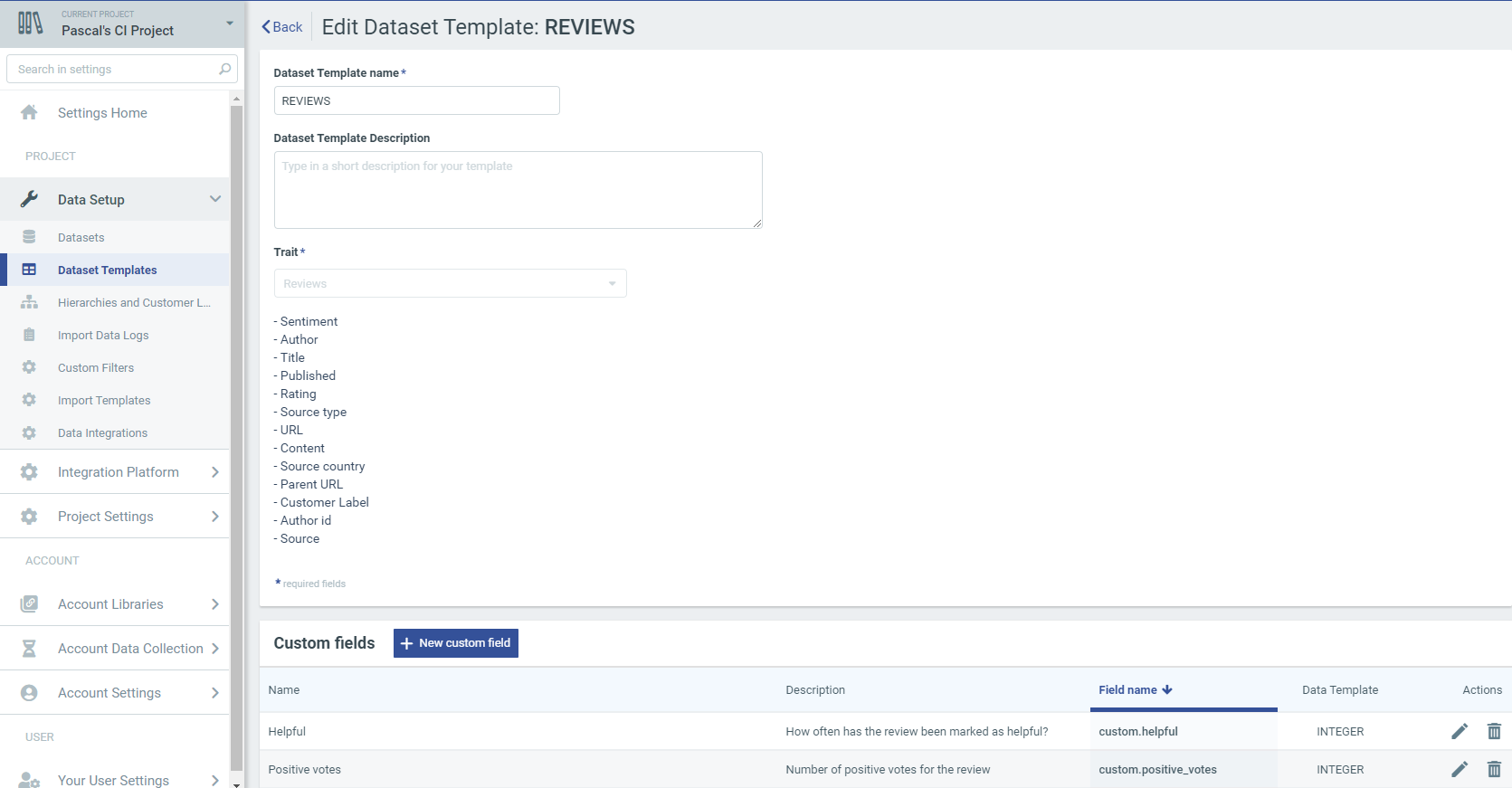Edit the Positive votes field pencil icon

(1460, 769)
